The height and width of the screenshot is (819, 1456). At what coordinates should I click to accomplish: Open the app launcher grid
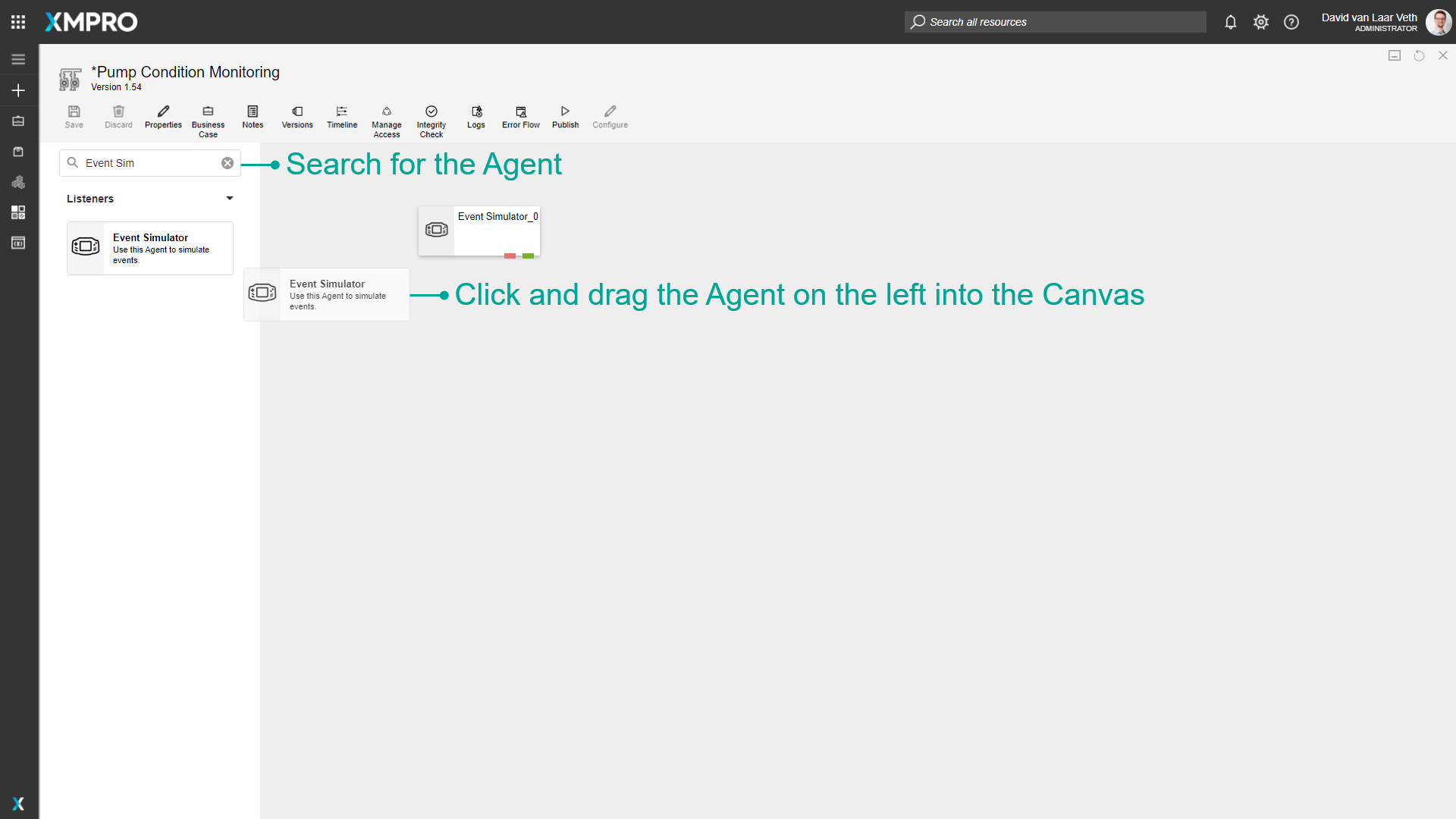18,22
